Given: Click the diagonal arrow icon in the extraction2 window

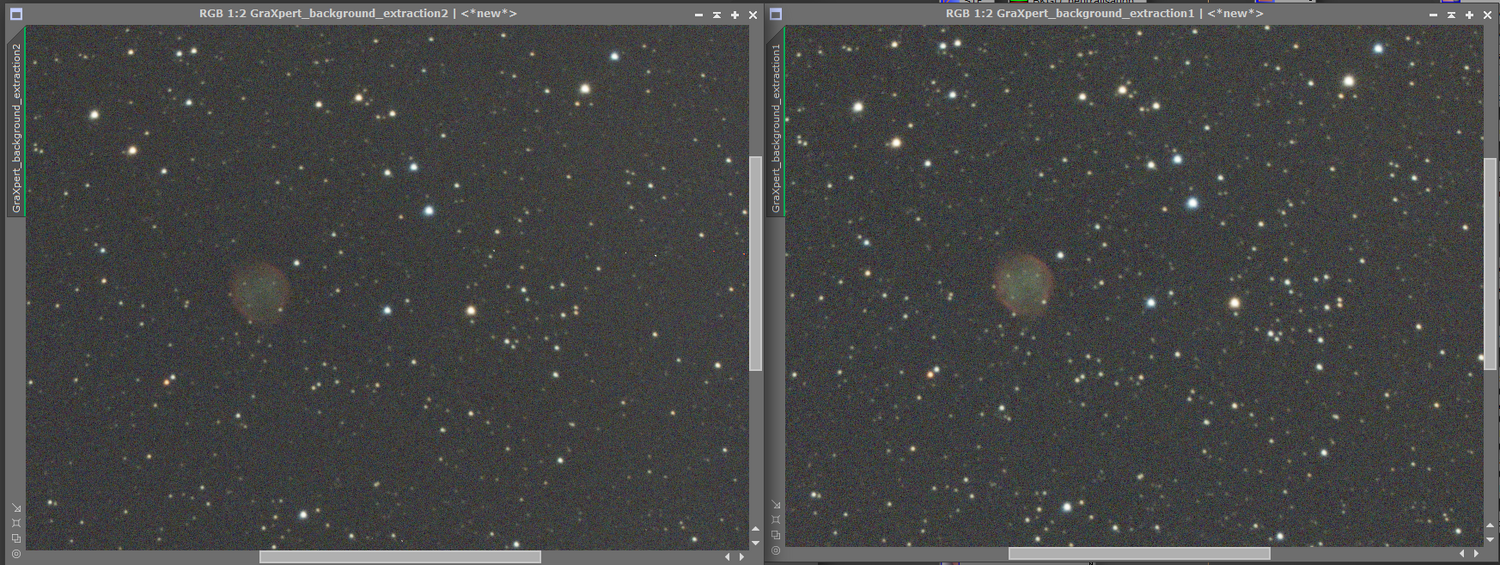Looking at the screenshot, I should click(x=16, y=507).
